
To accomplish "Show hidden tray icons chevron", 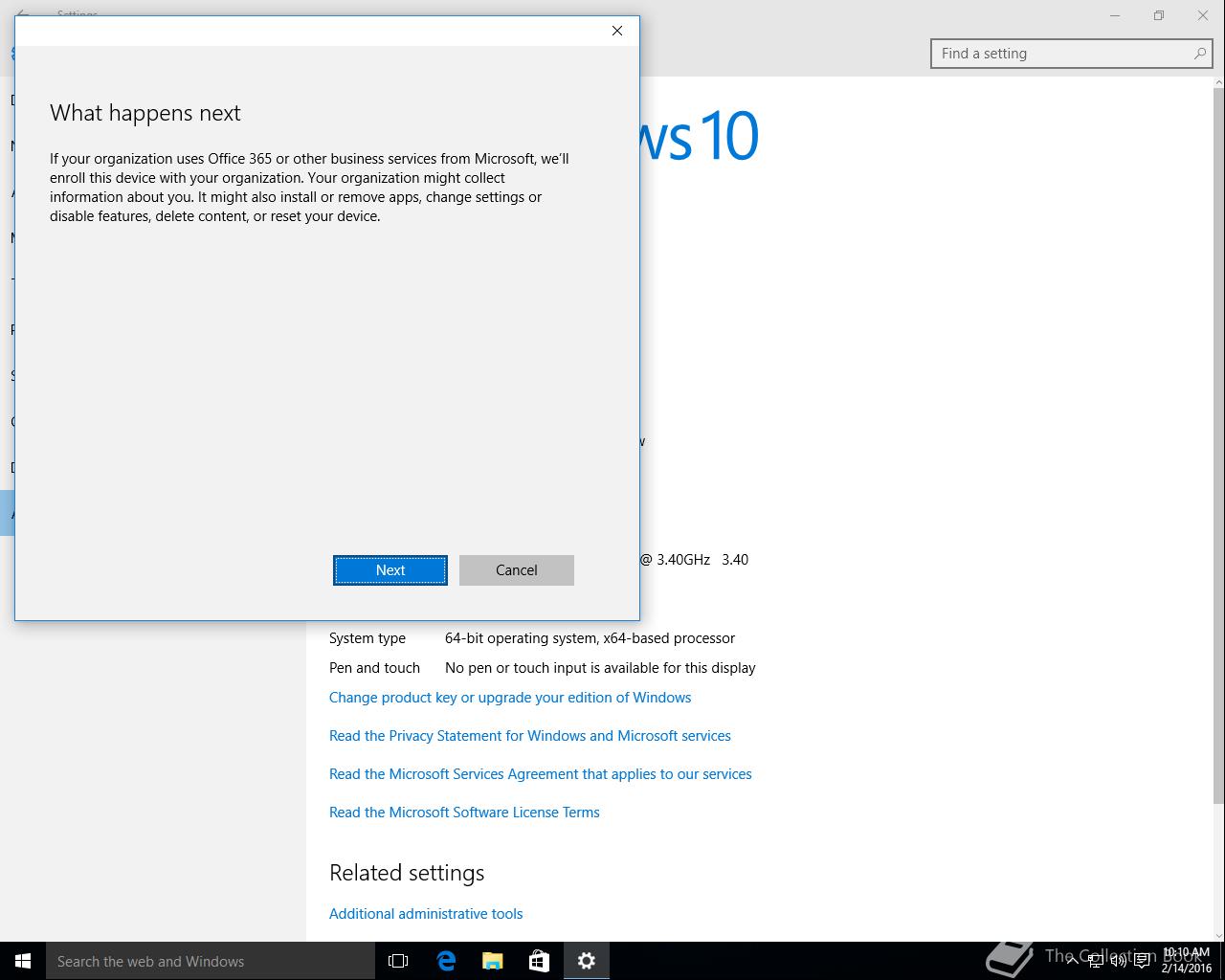I will pyautogui.click(x=1072, y=961).
